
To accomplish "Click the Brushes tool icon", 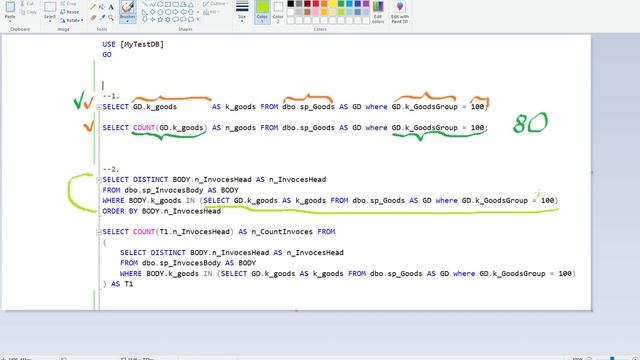I will [x=127, y=7].
